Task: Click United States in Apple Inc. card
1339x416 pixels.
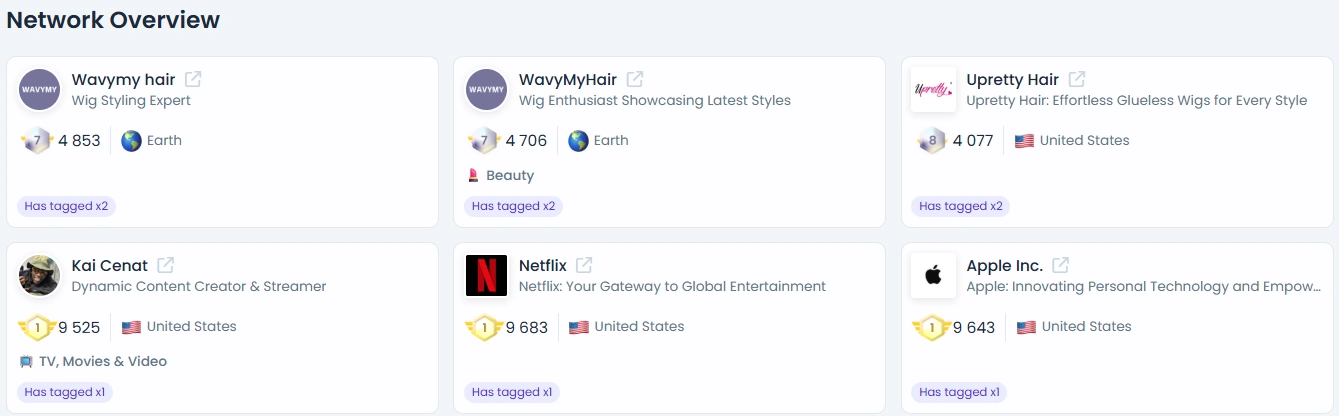Action: 1087,327
